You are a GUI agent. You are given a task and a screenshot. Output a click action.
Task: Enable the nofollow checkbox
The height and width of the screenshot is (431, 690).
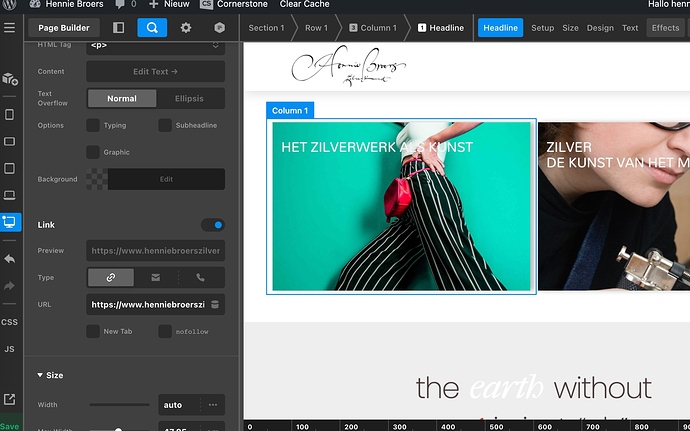pyautogui.click(x=165, y=331)
